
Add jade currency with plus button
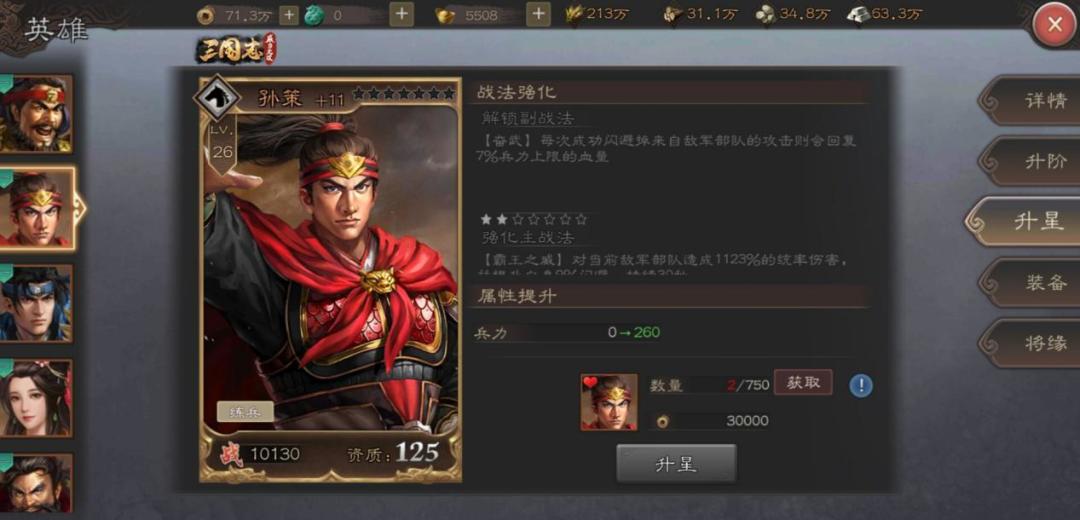click(402, 14)
